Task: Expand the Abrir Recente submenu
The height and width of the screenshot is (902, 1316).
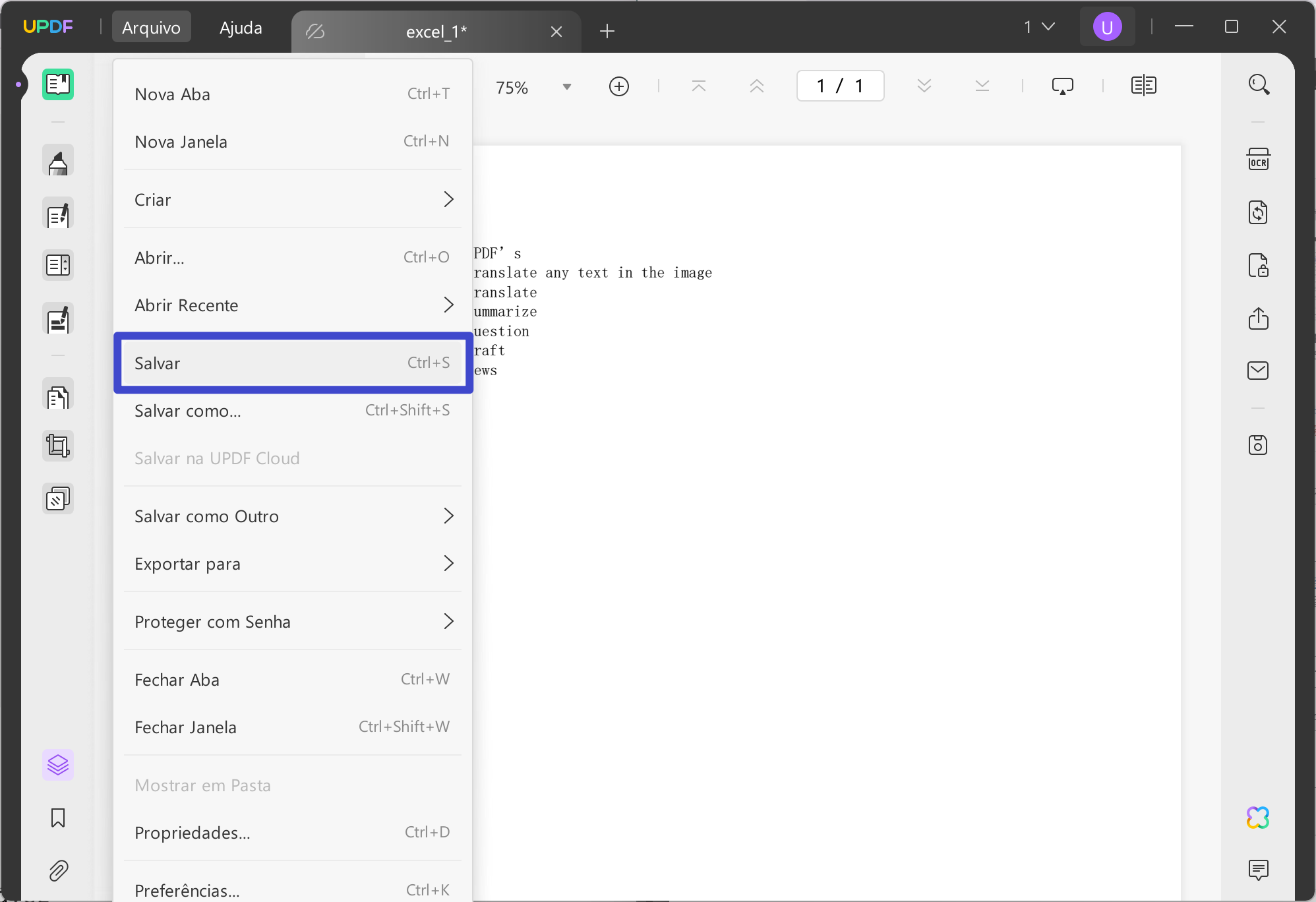Action: coord(293,305)
